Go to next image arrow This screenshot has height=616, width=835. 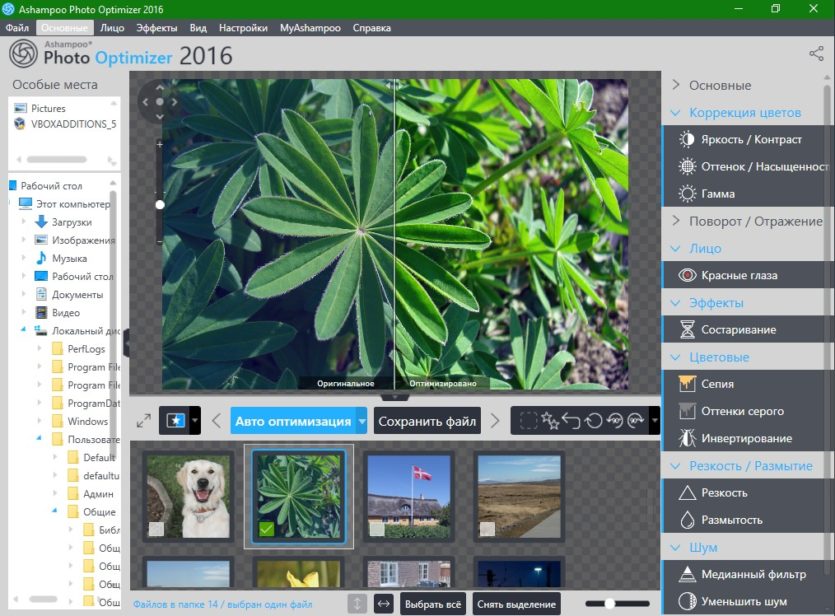[x=495, y=421]
